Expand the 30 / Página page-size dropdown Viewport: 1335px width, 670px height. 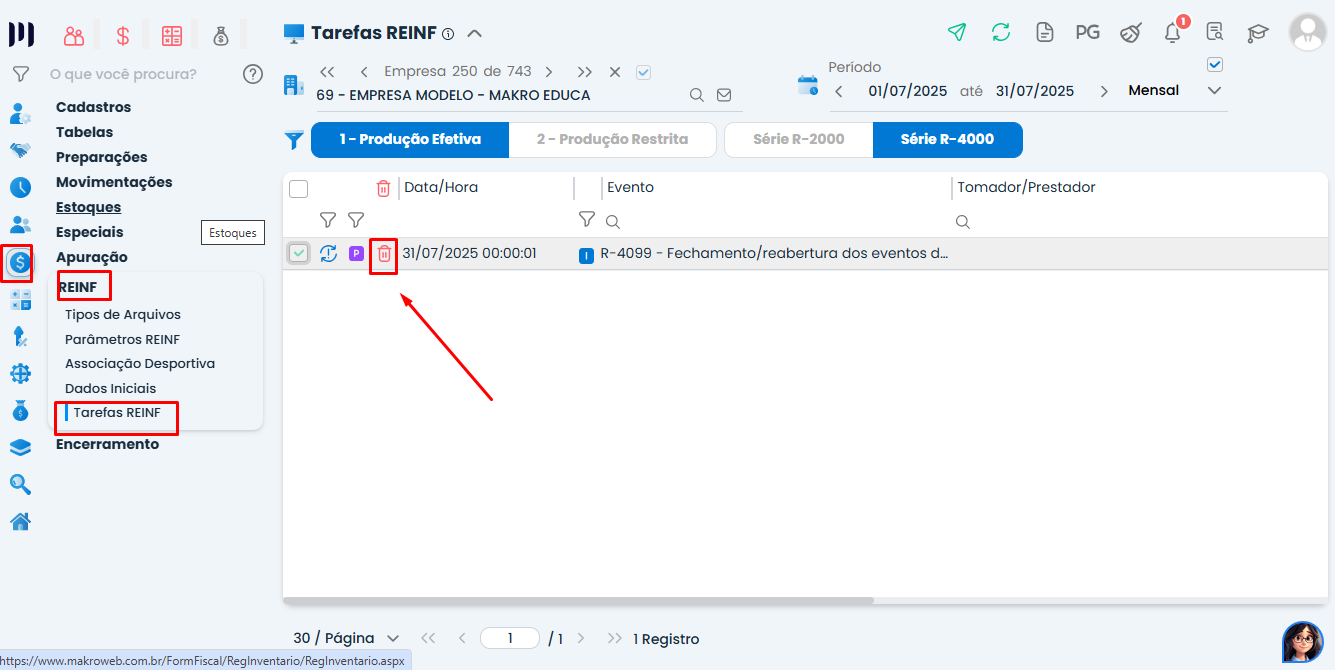tap(346, 638)
